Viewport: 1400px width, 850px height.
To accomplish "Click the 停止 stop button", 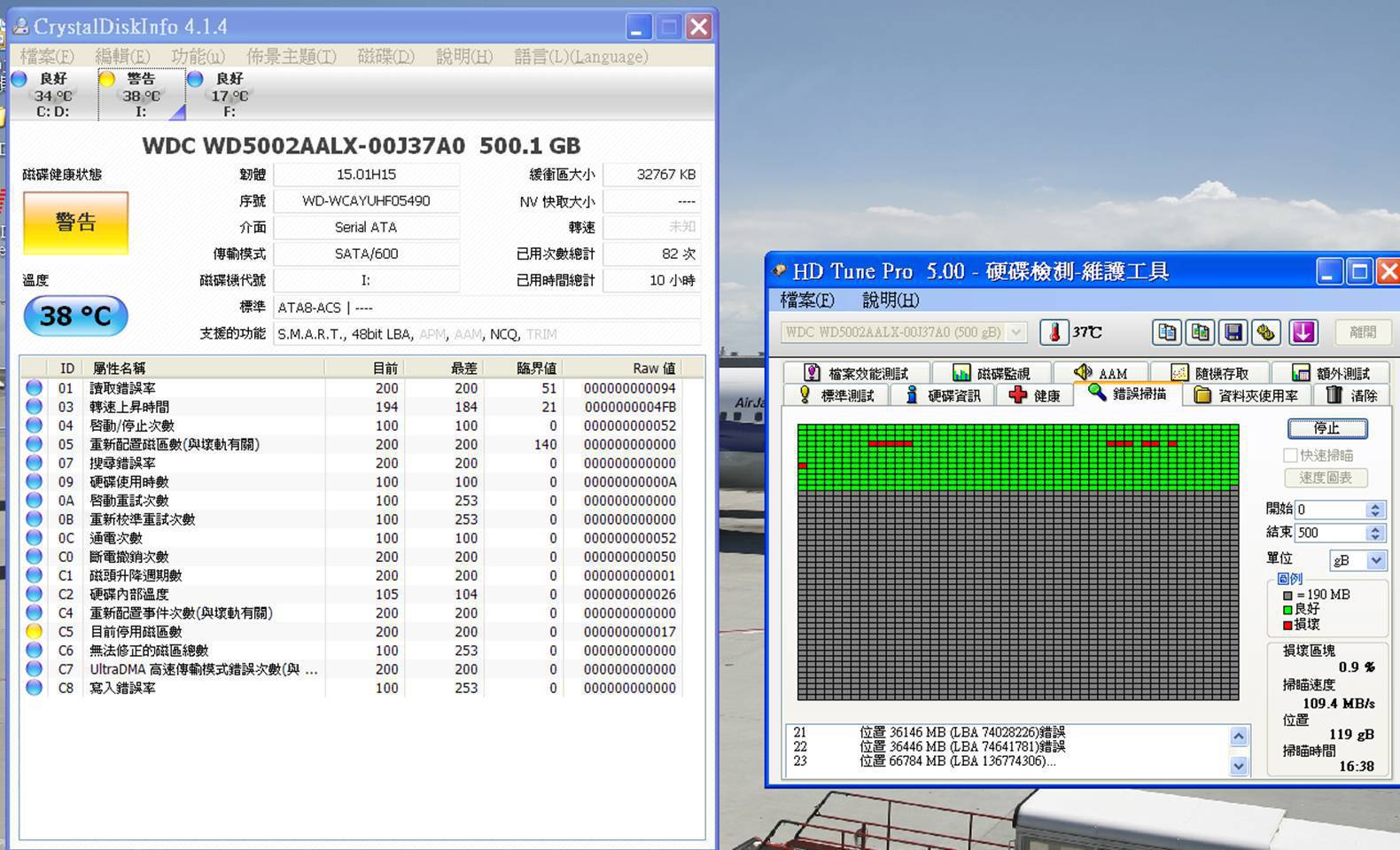I will (1326, 429).
